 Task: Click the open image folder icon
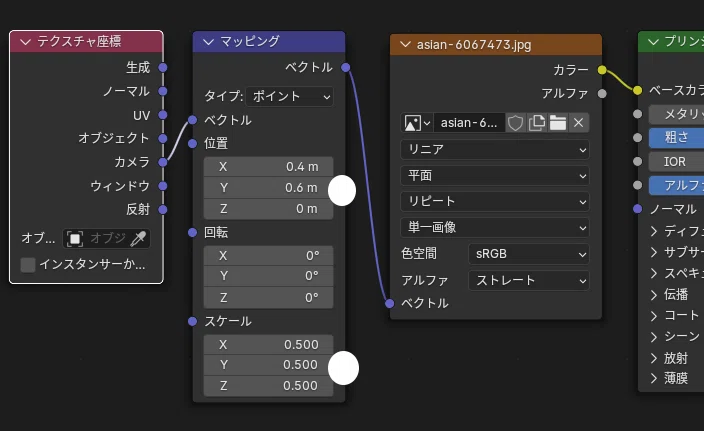click(x=558, y=123)
